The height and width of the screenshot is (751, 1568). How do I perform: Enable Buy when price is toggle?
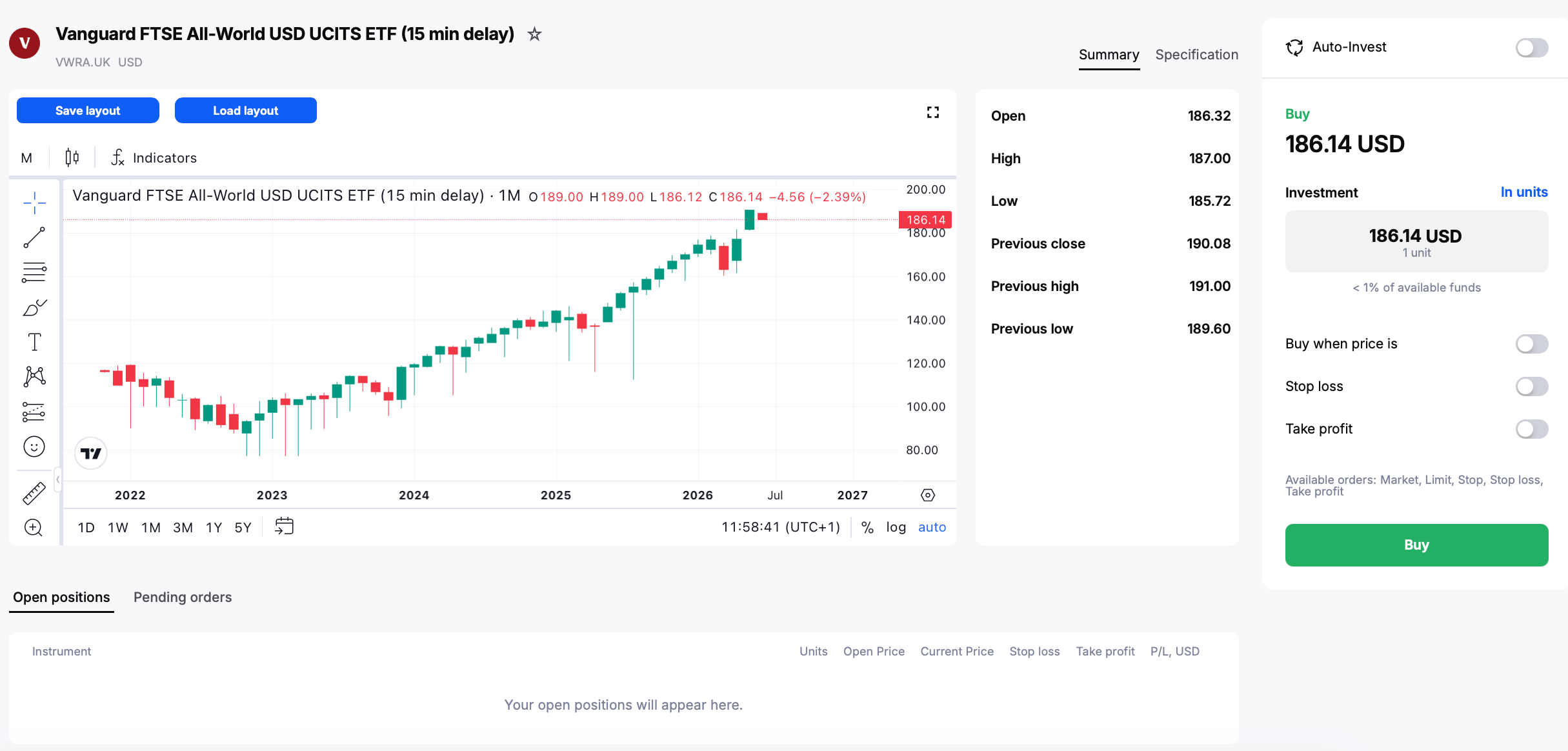tap(1532, 343)
